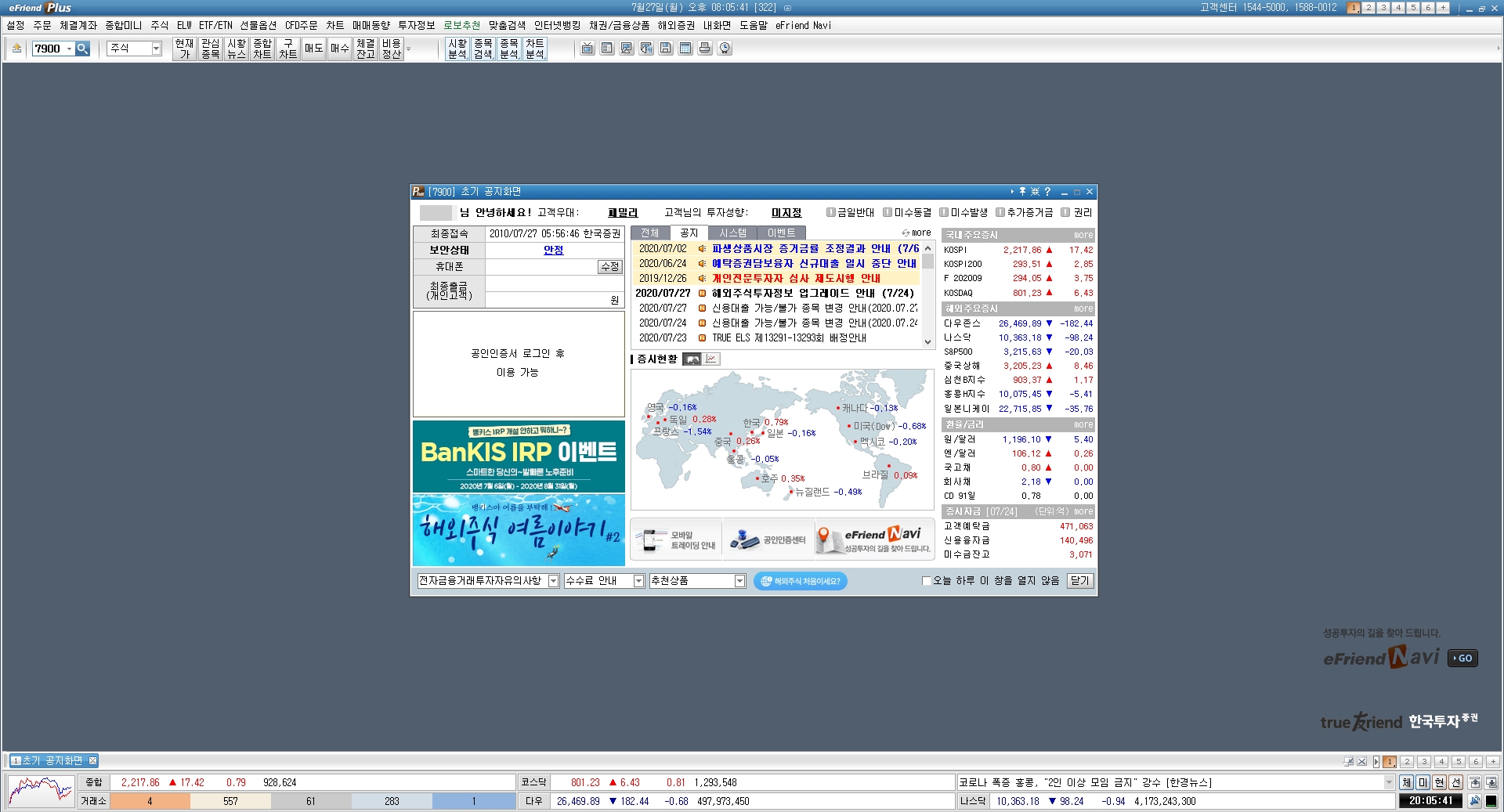1504x812 pixels.
Task: Click the download tray icon in the bottom status bar
Action: [x=1491, y=782]
